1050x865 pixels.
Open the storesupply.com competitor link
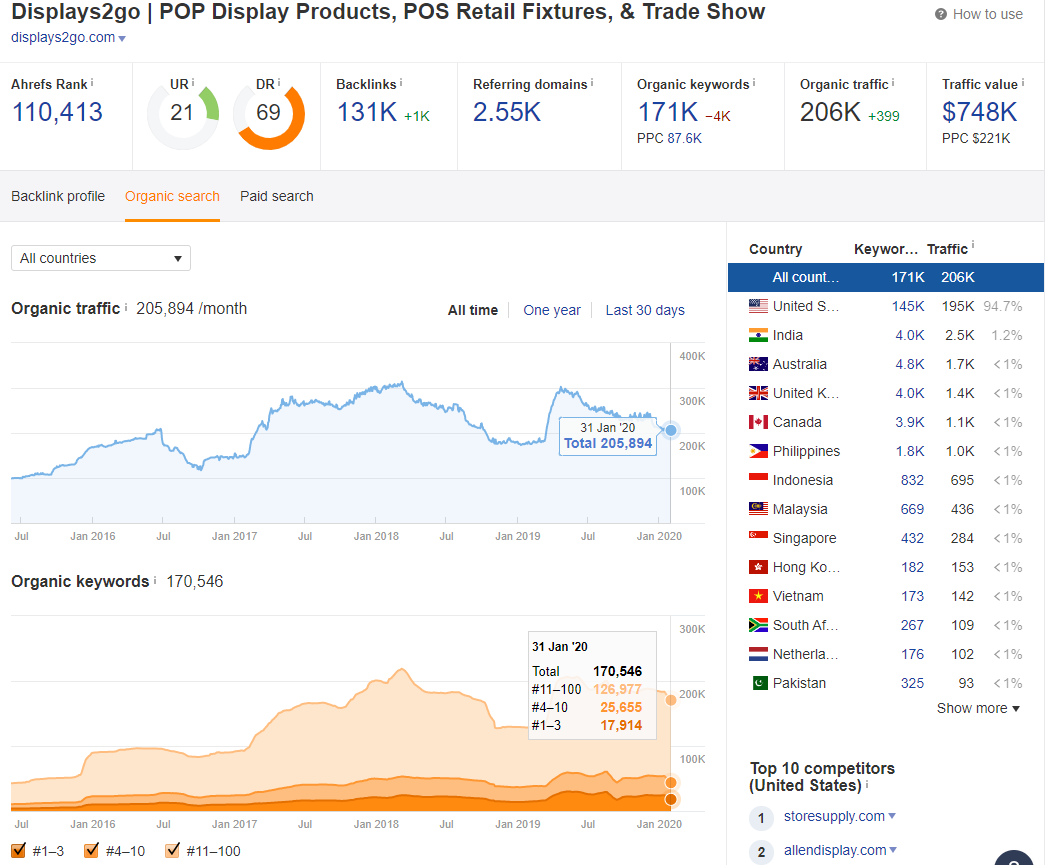[834, 816]
